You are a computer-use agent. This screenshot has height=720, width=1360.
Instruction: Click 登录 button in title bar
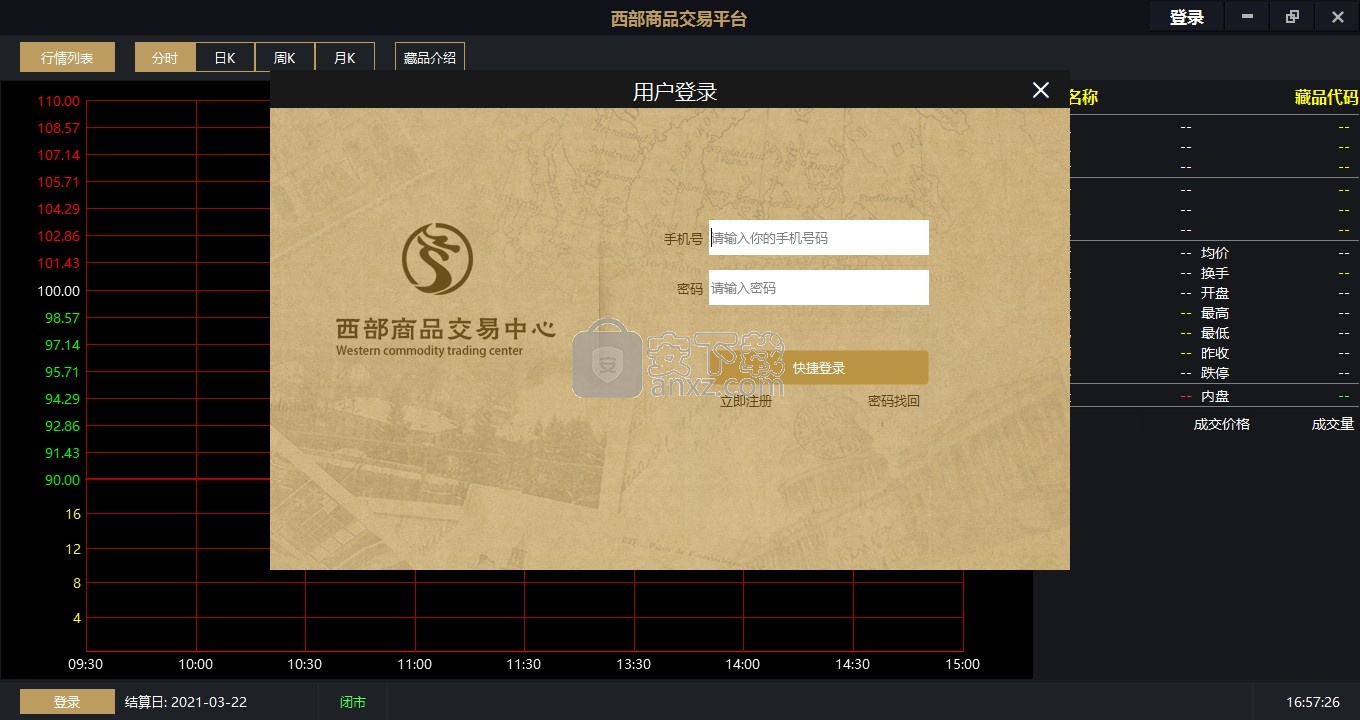[1186, 17]
